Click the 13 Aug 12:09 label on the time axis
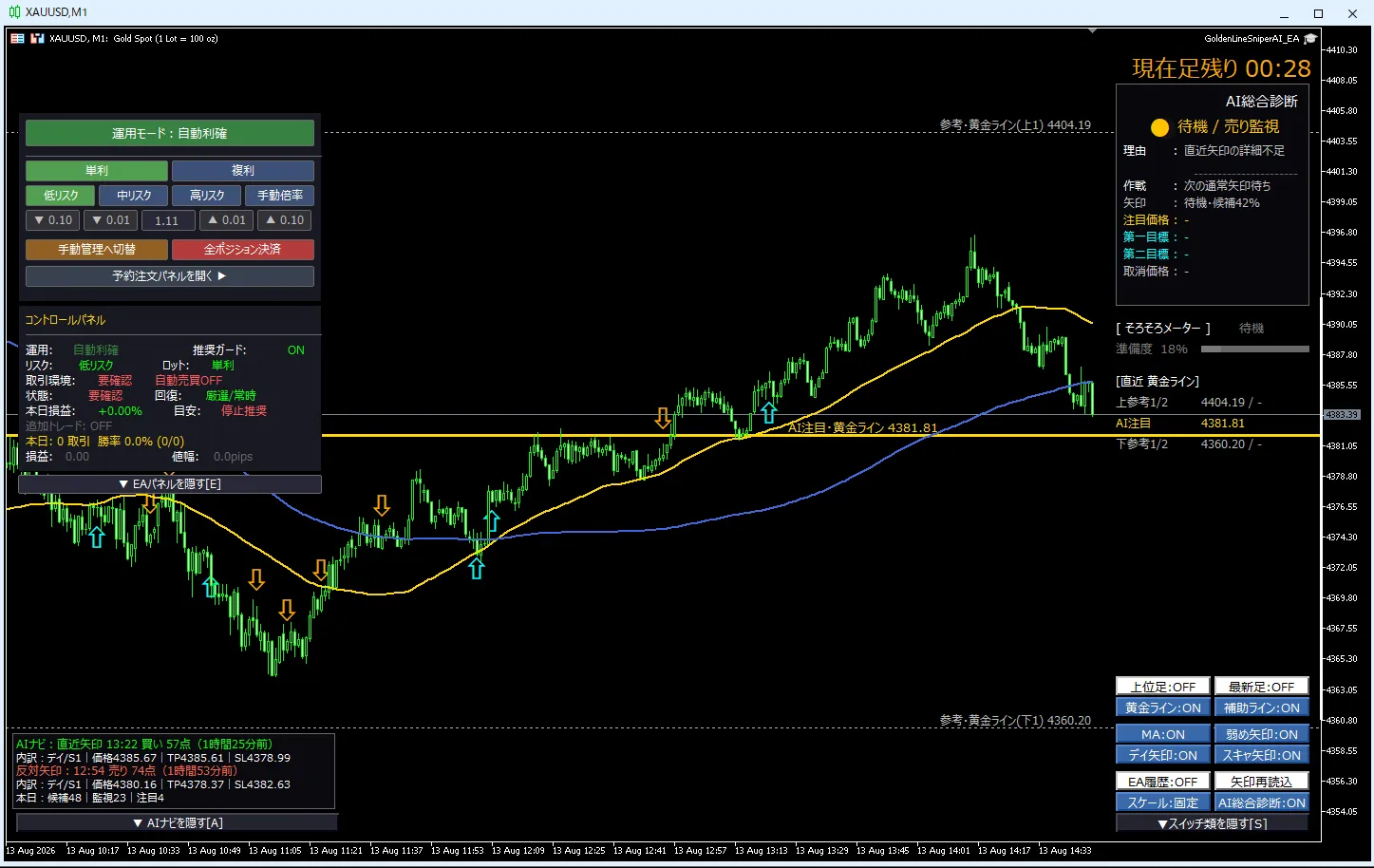The height and width of the screenshot is (868, 1374). (x=518, y=851)
